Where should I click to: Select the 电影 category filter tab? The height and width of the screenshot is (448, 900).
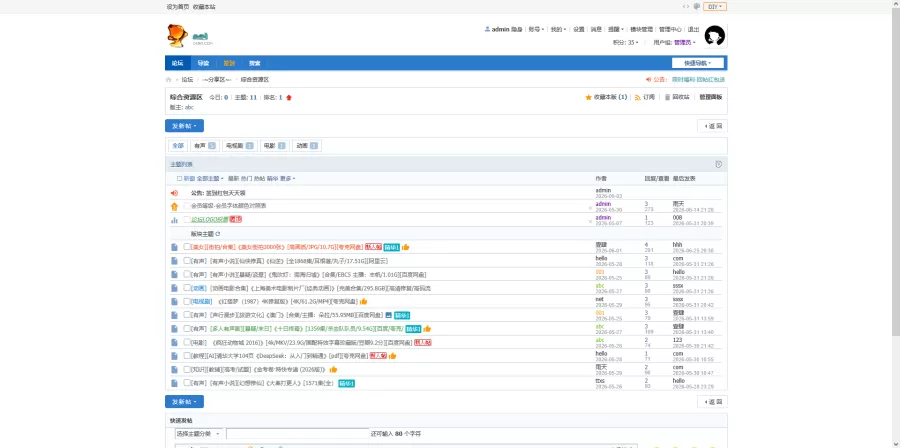pos(274,146)
